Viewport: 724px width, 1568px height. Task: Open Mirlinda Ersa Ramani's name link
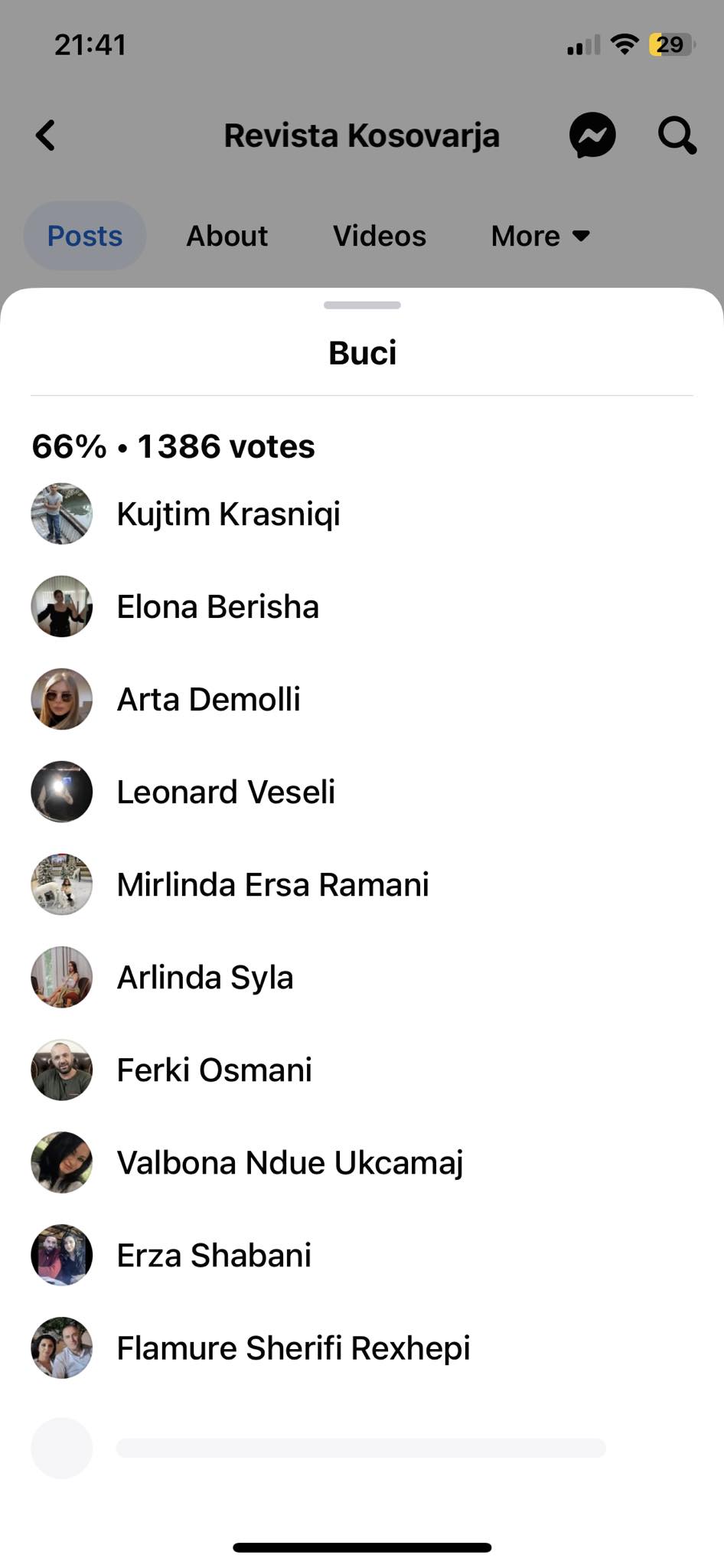click(x=272, y=884)
